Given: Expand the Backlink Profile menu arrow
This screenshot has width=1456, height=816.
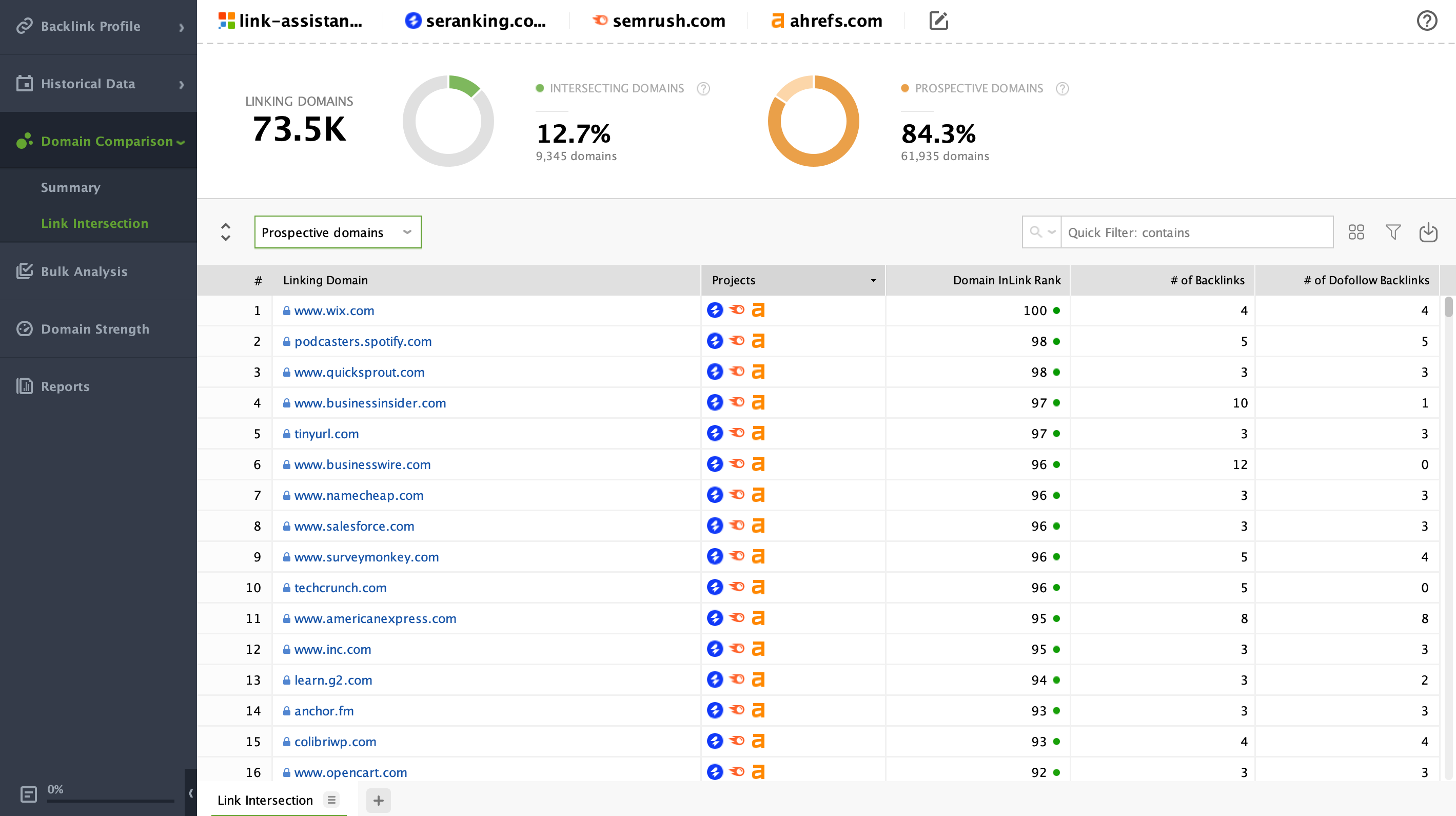Looking at the screenshot, I should (x=182, y=27).
